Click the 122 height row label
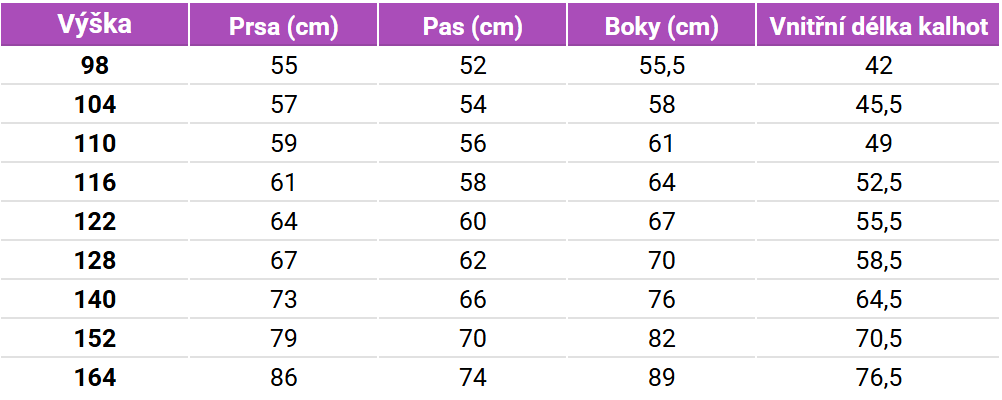Image resolution: width=1002 pixels, height=400 pixels. click(95, 222)
